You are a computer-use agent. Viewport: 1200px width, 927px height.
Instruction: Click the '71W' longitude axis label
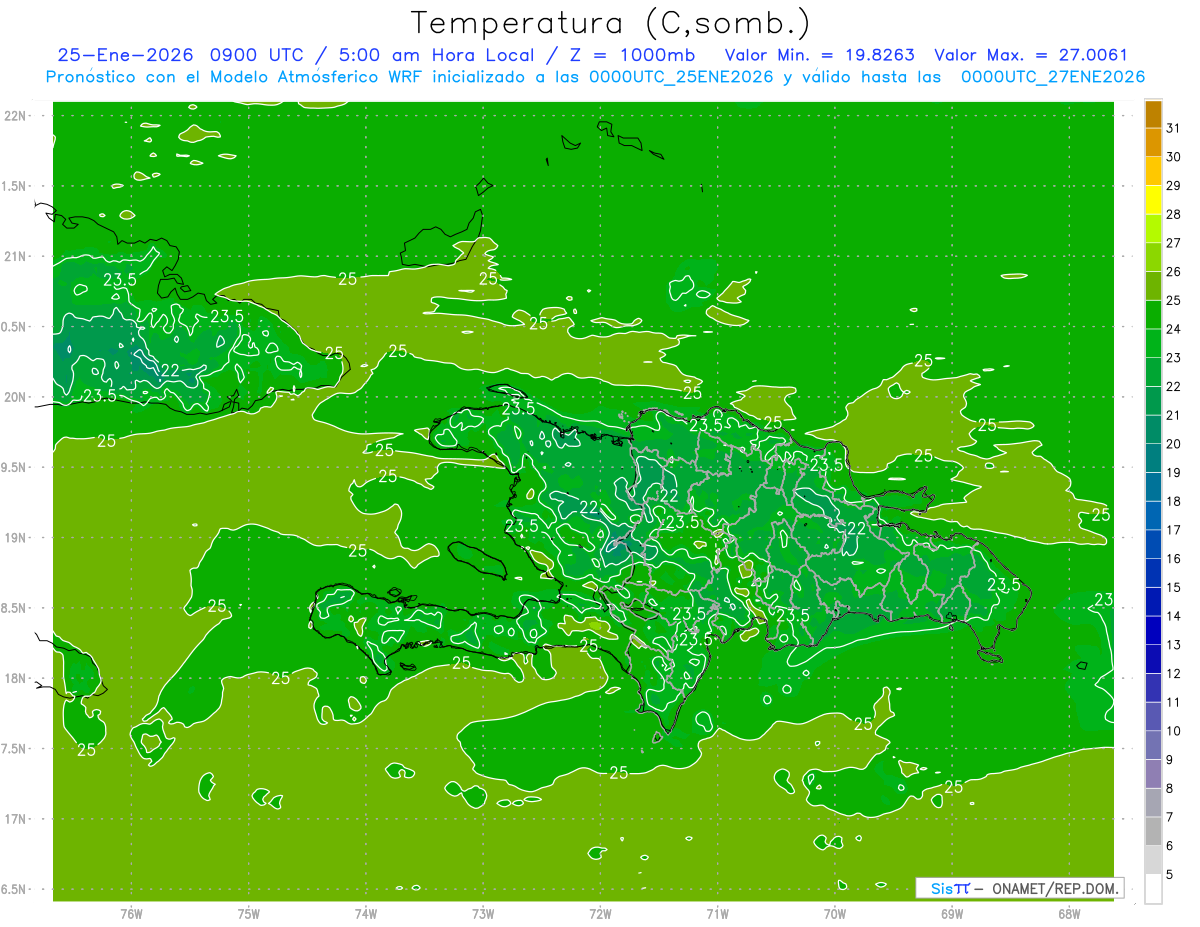(x=717, y=914)
